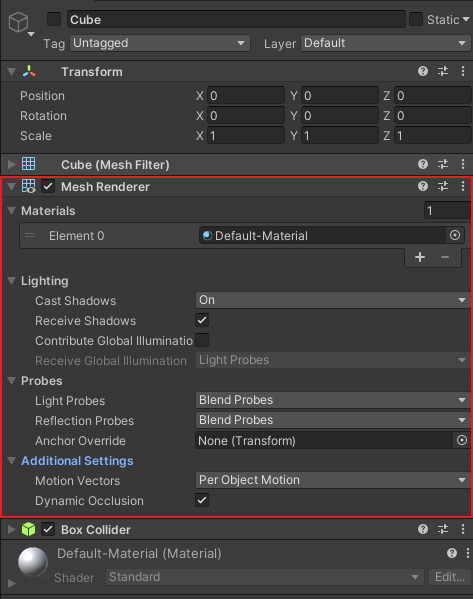Add material element with plus icon

[x=420, y=257]
